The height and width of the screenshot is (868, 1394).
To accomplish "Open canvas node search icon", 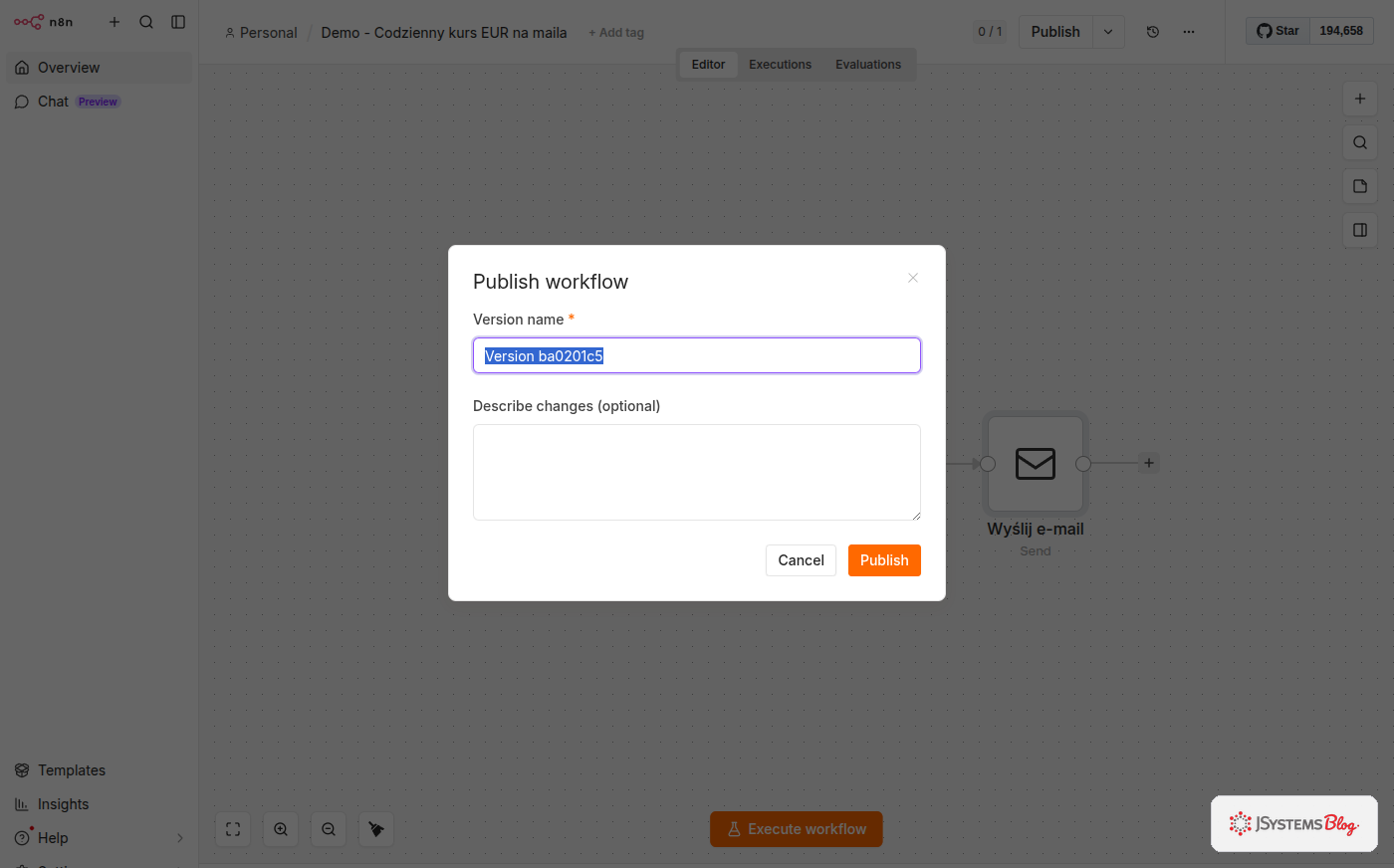I will tap(1360, 142).
